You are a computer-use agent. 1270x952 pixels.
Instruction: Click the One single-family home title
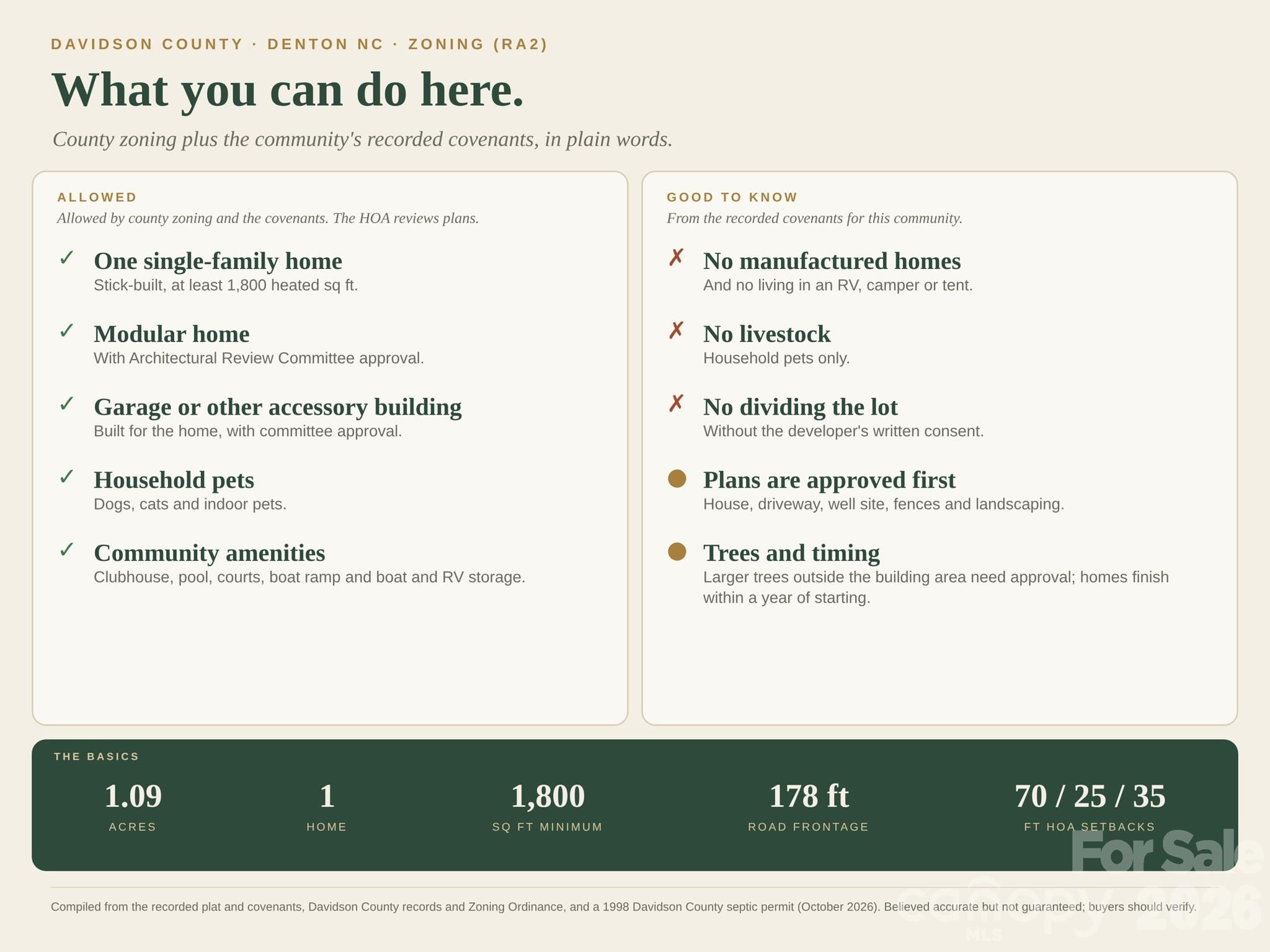pyautogui.click(x=218, y=261)
